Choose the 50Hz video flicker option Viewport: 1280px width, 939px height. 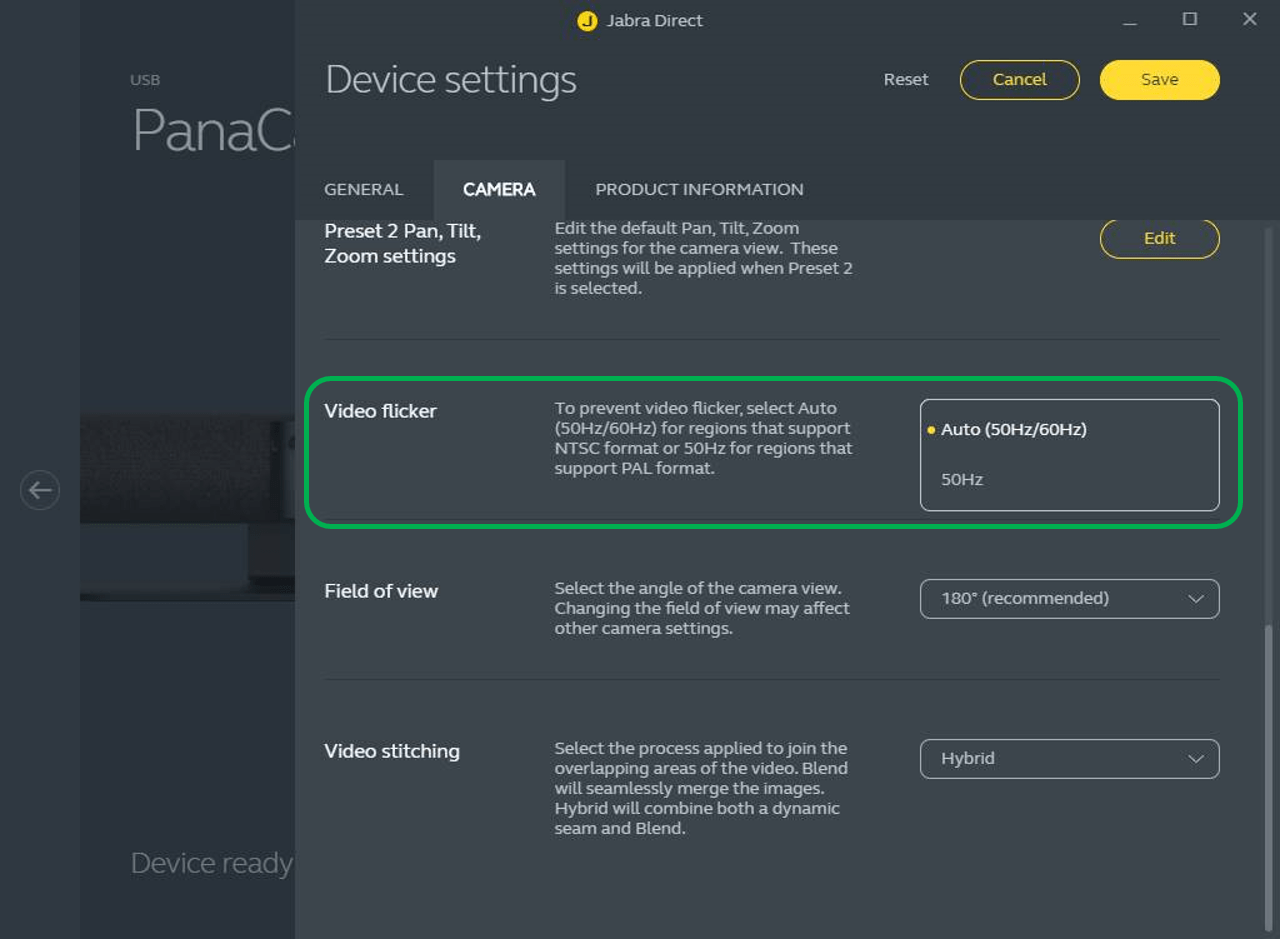pos(962,480)
